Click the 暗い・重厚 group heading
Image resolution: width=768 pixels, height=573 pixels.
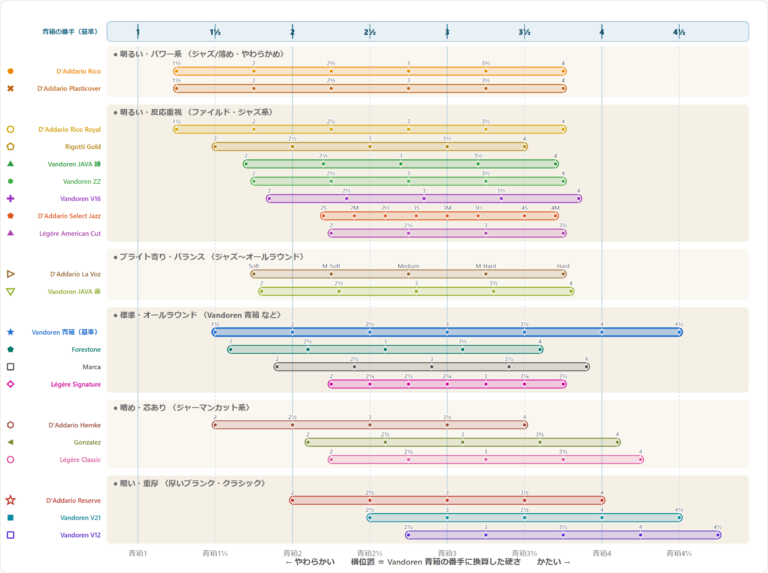190,483
